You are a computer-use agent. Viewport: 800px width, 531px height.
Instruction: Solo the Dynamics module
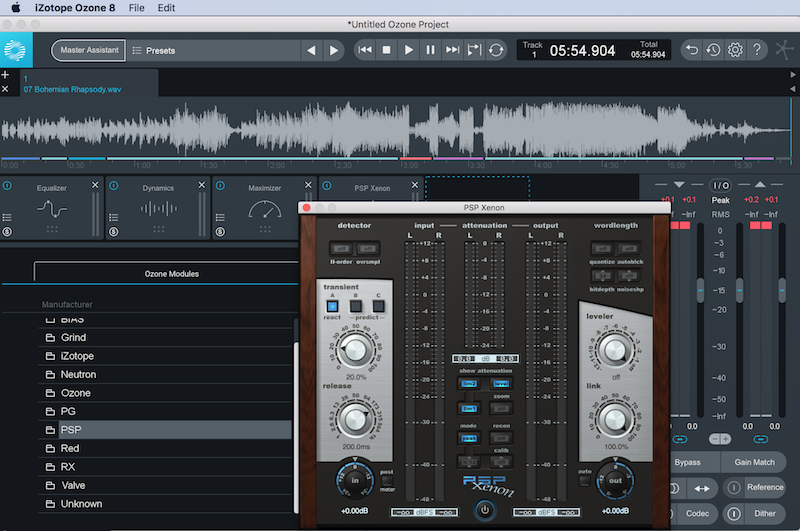tap(114, 232)
